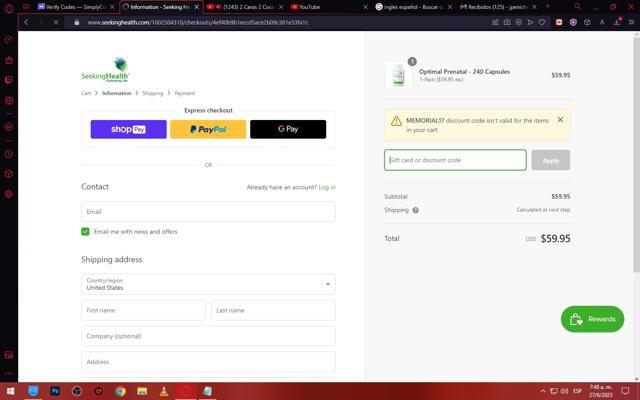Stop loading the page with the X button
640x400 pixels.
[x=56, y=22]
